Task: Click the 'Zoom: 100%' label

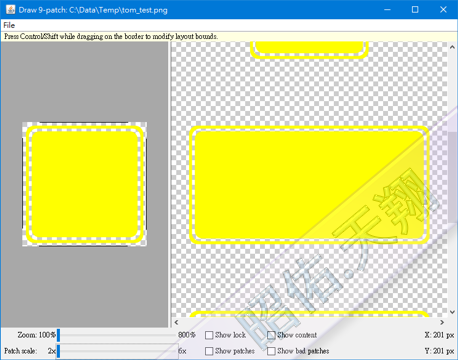Action: pyautogui.click(x=37, y=335)
